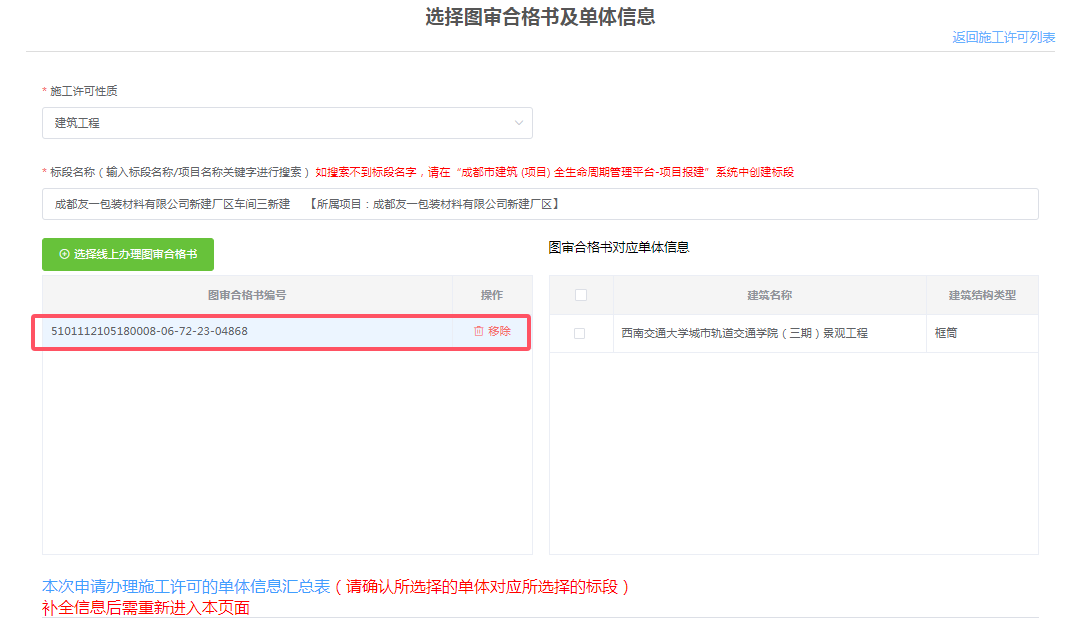Click the dropdown chevron in 建筑工程 field
Viewport: 1076px width, 618px height.
520,122
